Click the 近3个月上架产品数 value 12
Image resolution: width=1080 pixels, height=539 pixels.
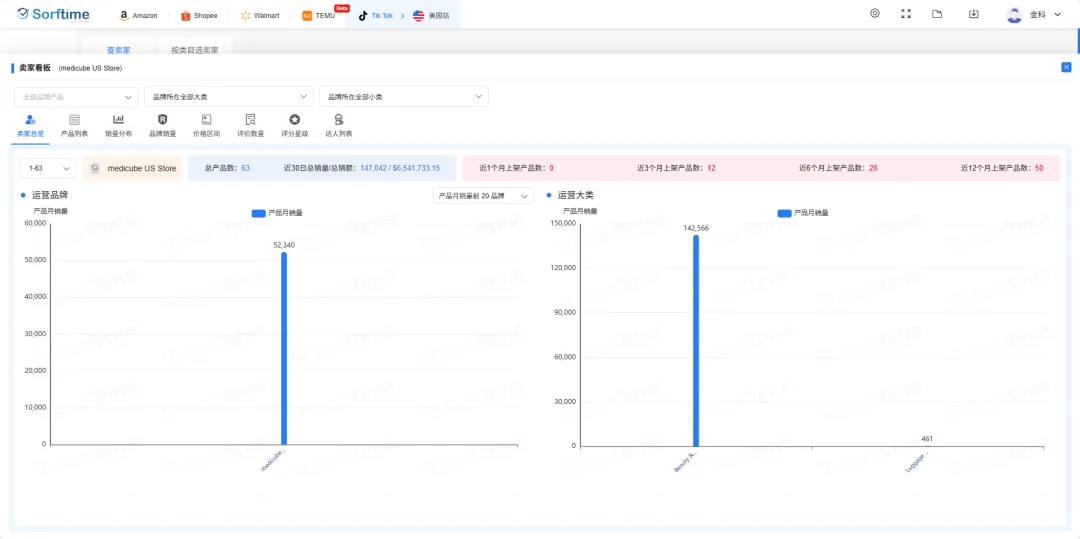pos(711,168)
